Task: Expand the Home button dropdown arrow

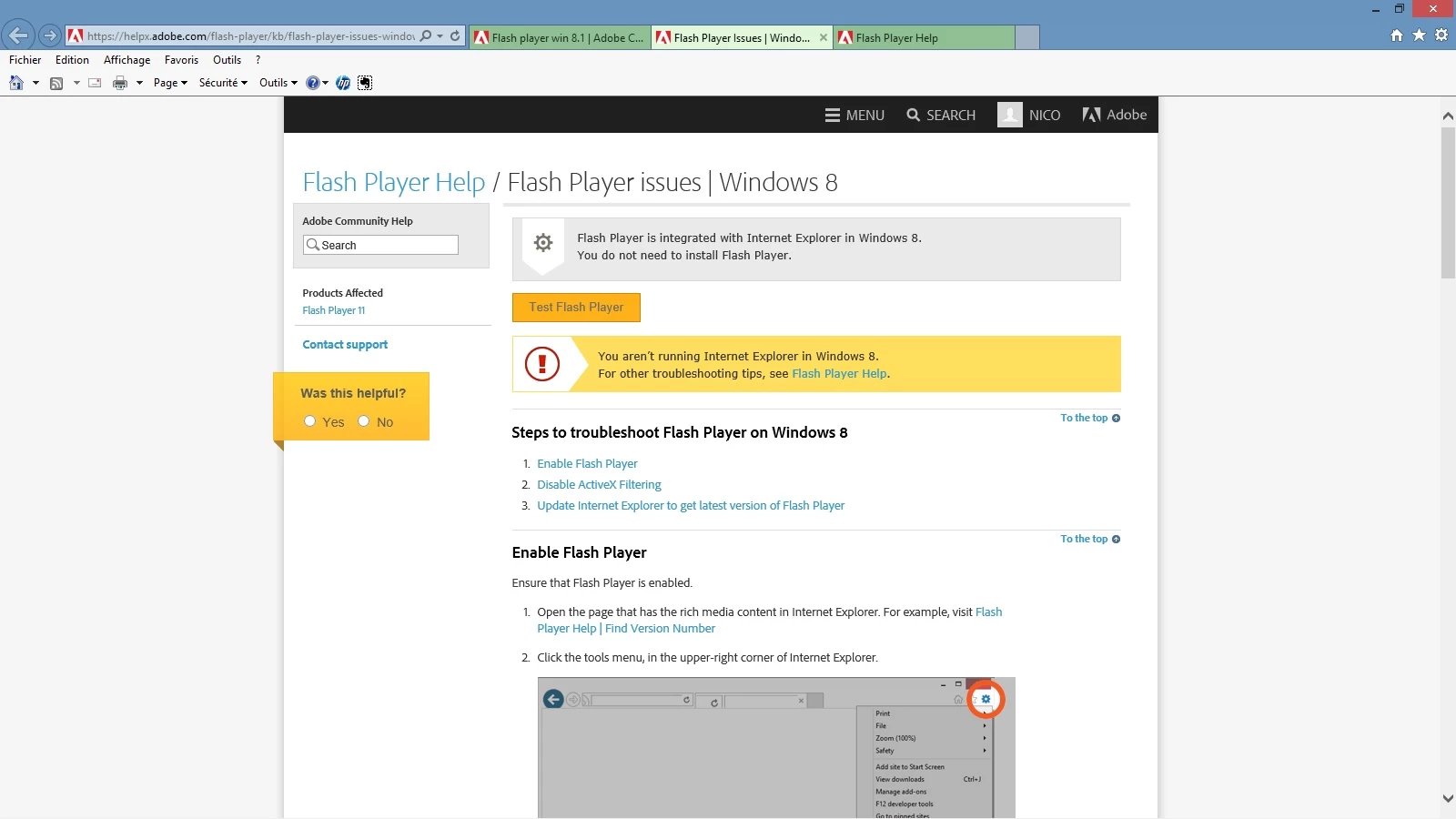Action: (35, 83)
